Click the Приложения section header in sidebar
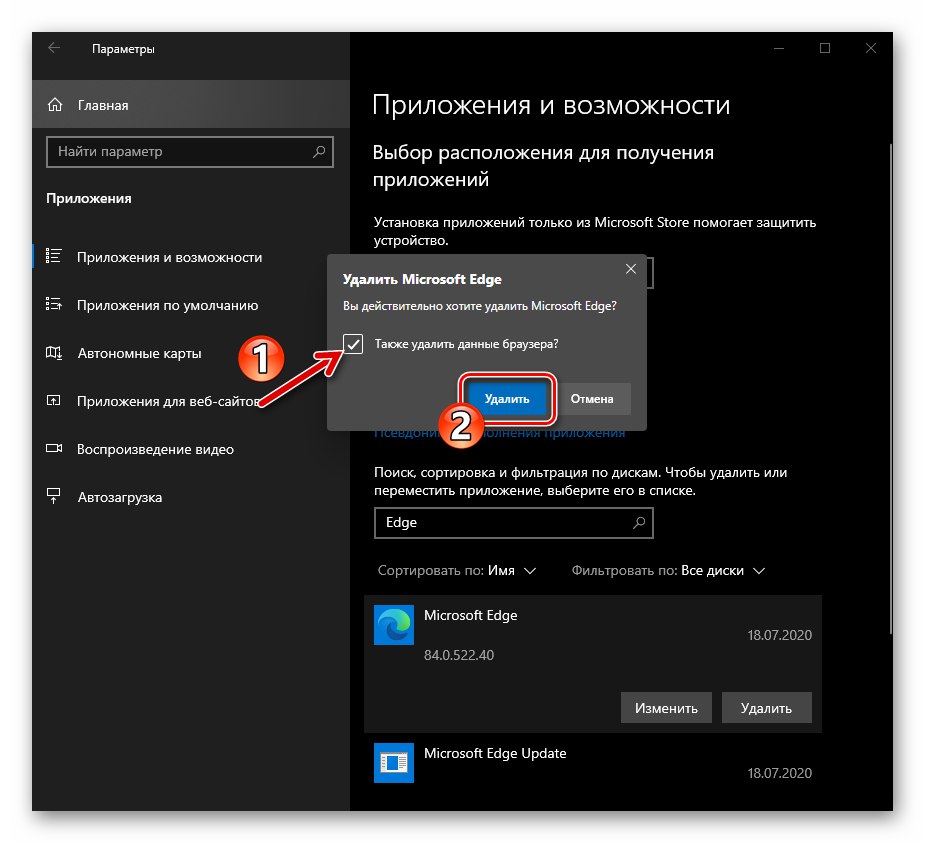This screenshot has height=843, width=925. [x=88, y=198]
